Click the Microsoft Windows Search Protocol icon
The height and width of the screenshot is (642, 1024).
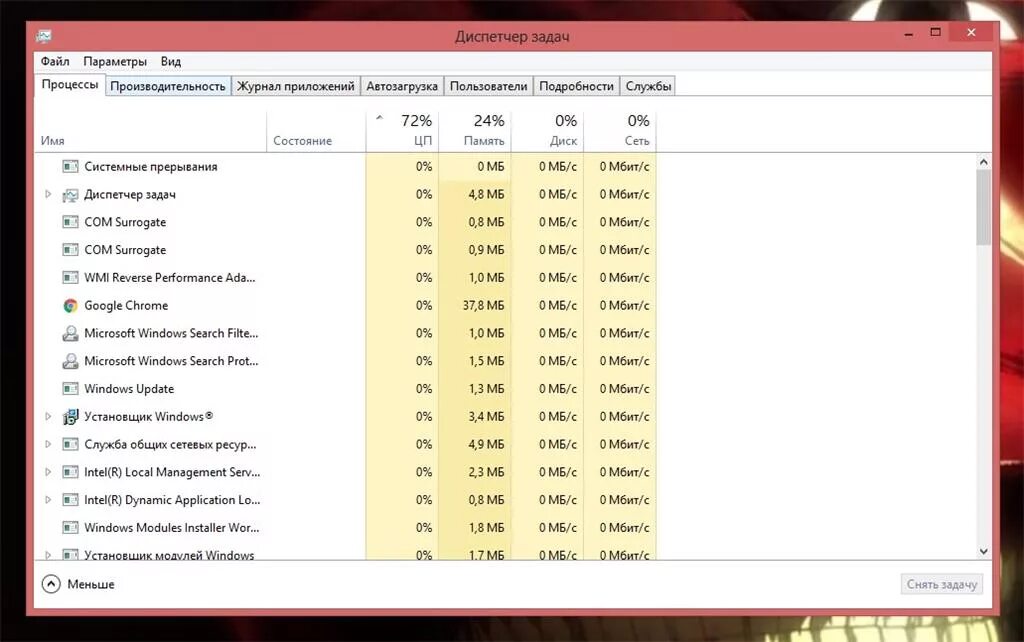point(70,361)
